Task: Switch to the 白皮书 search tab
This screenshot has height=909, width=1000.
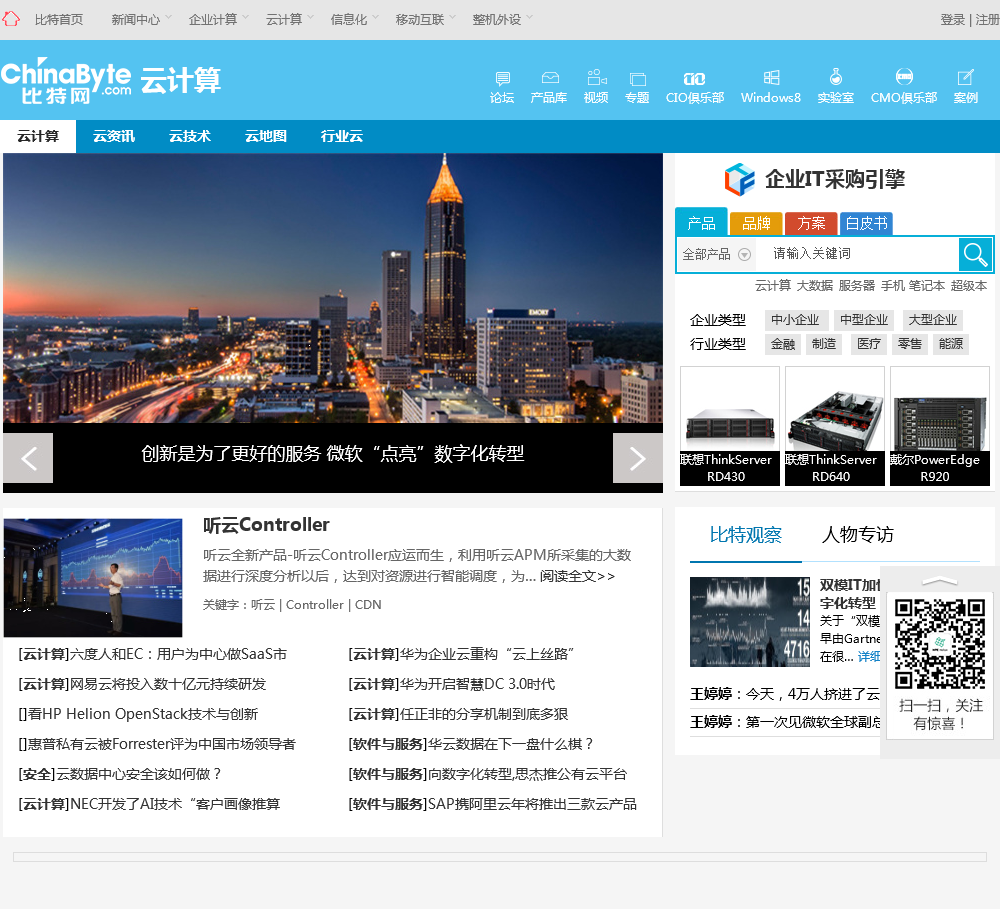Action: pyautogui.click(x=866, y=223)
